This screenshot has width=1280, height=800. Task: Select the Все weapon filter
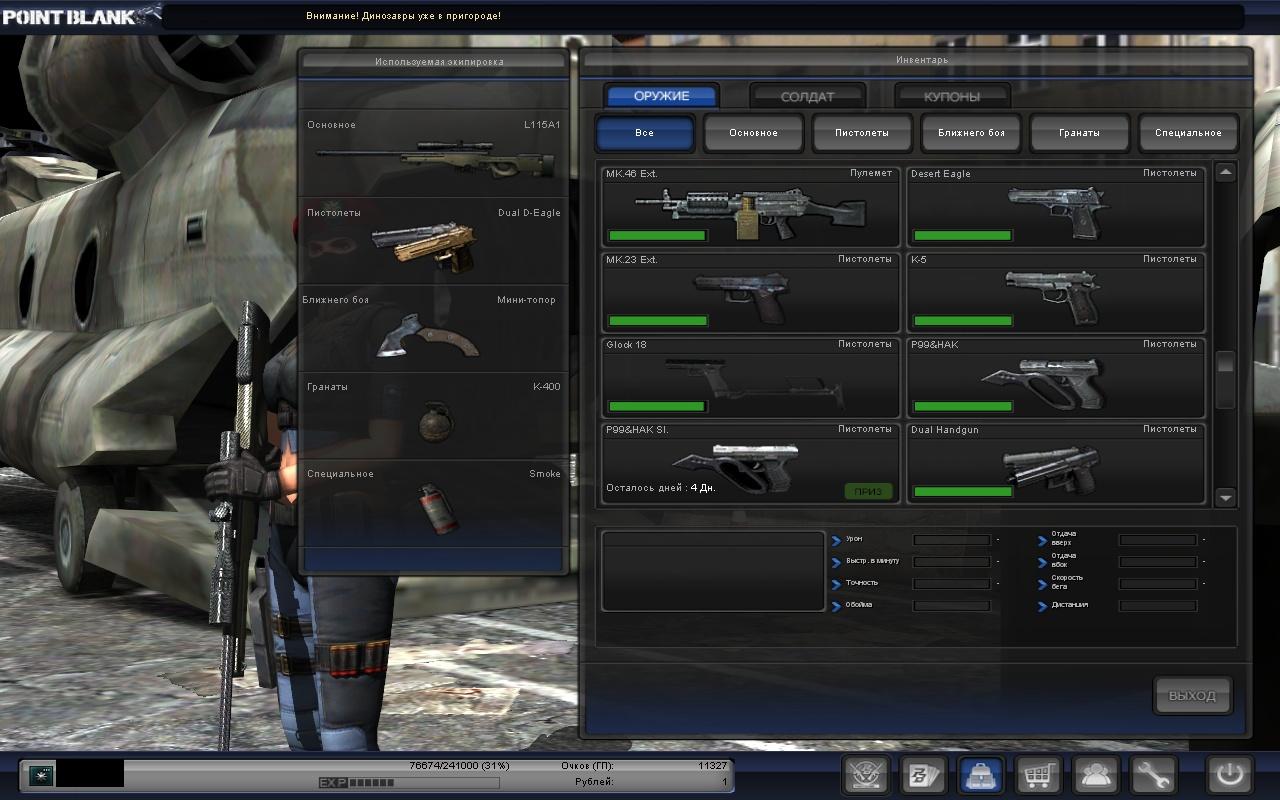(x=645, y=133)
